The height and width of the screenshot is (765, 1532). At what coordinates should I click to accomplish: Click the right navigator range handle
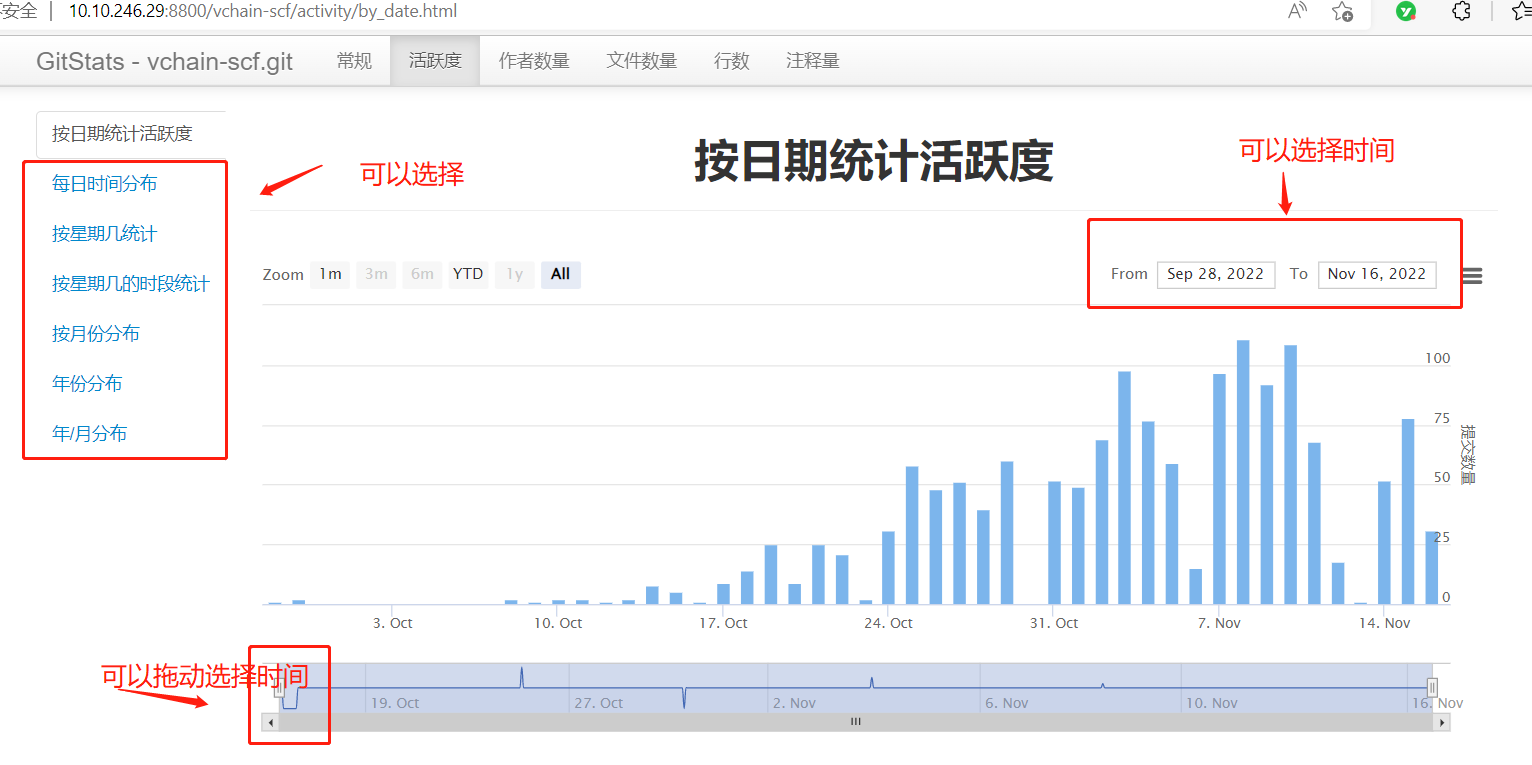(x=1432, y=688)
